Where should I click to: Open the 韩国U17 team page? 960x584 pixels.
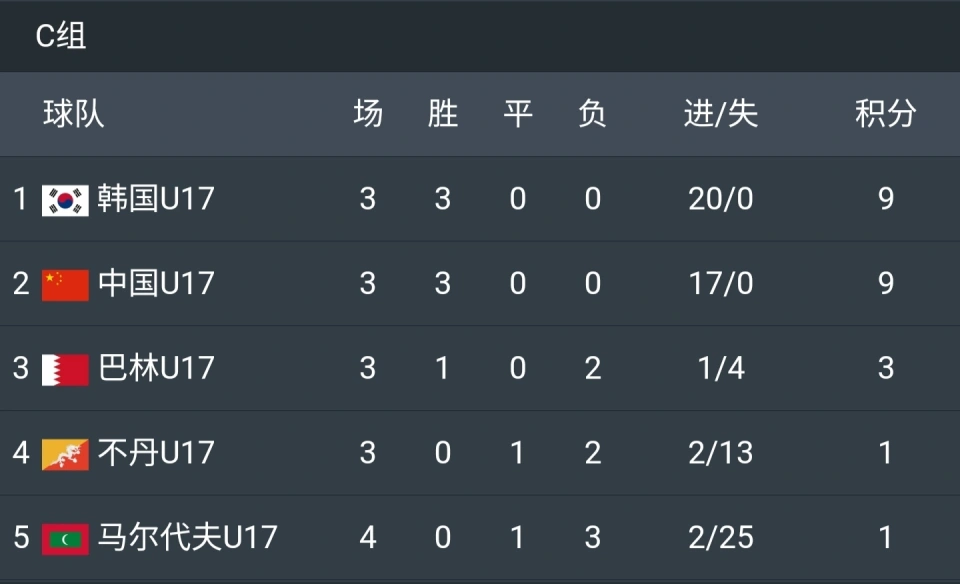coord(156,198)
